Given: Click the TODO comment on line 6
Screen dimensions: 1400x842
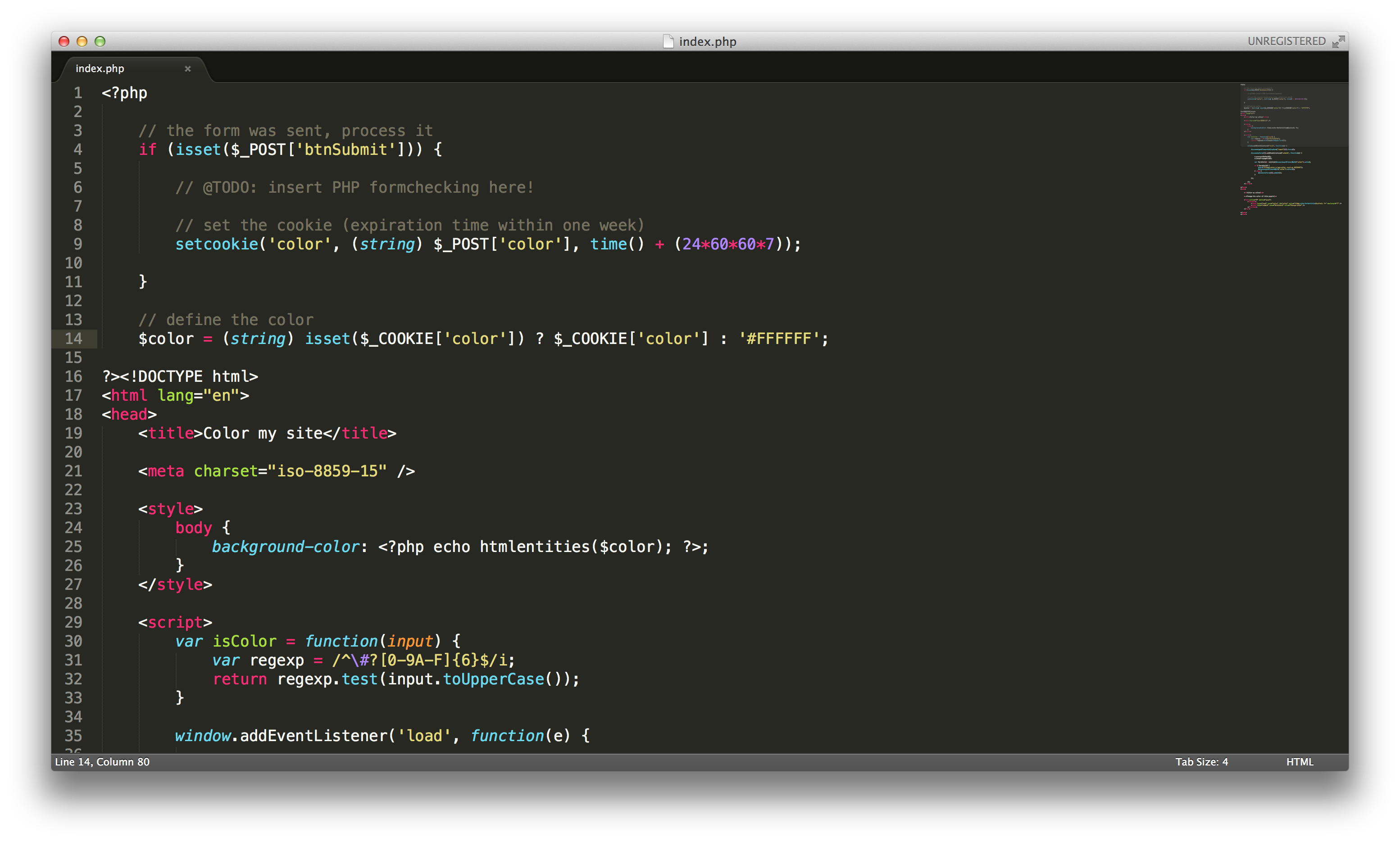Looking at the screenshot, I should click(x=355, y=187).
